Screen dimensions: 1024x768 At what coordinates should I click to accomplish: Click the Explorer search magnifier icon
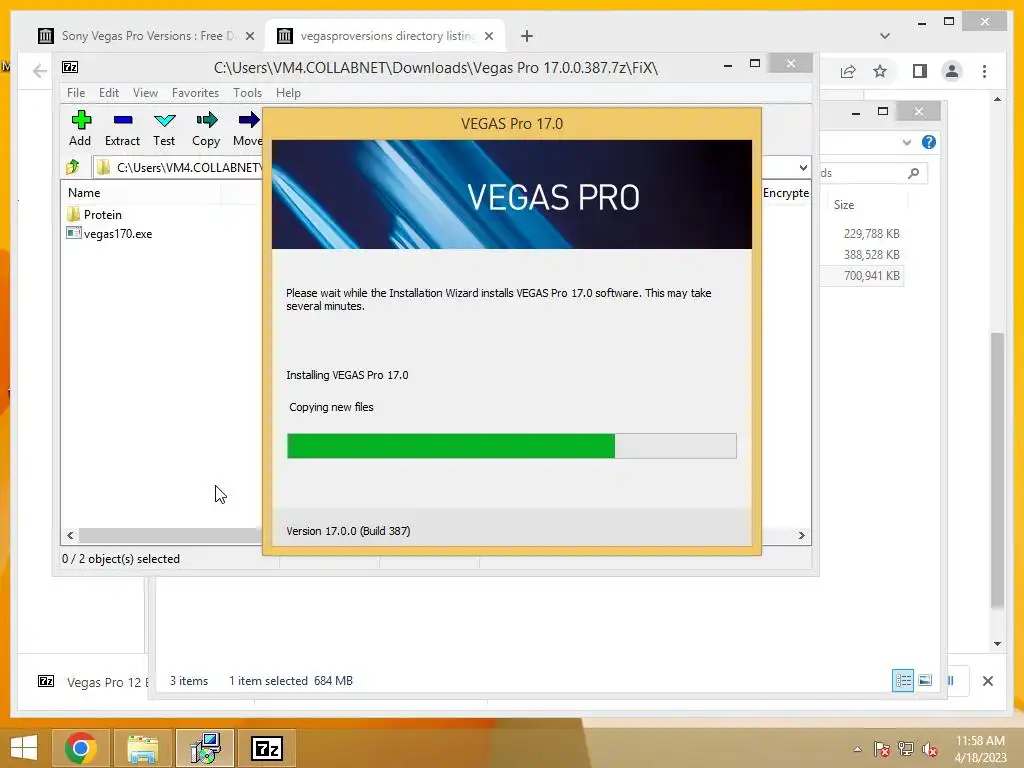tap(913, 172)
